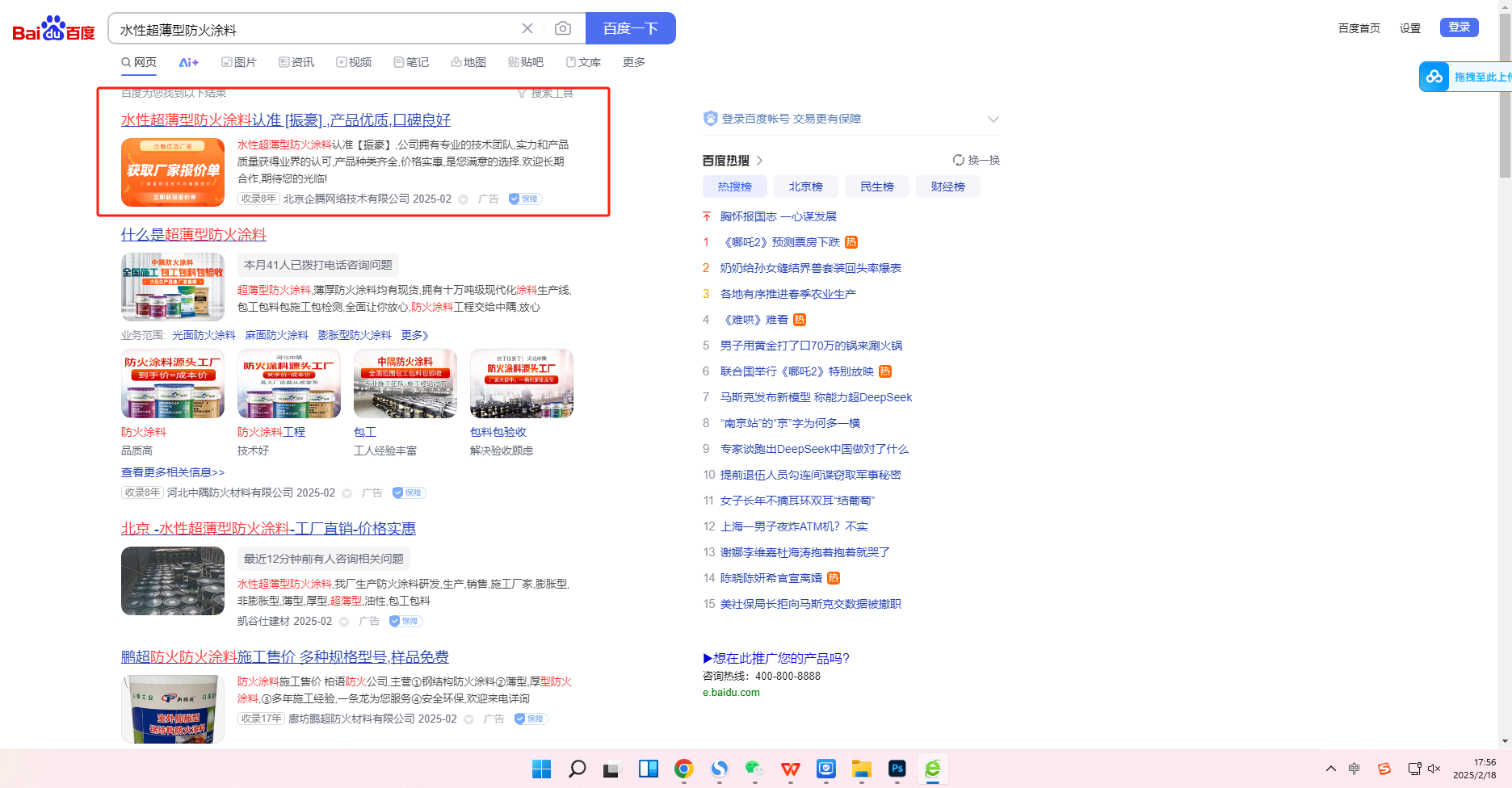The image size is (1512, 788).
Task: Show hidden system tray icons
Action: point(1331,769)
